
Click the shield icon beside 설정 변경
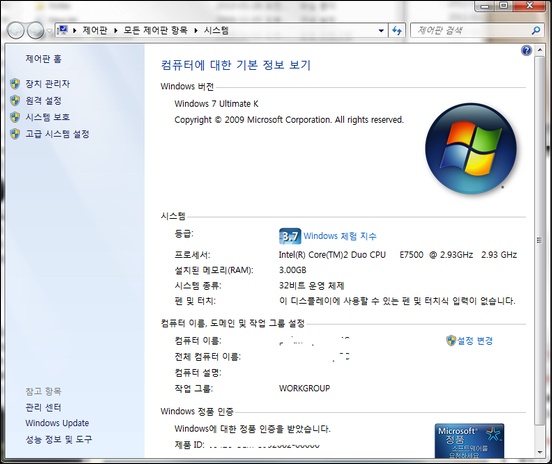(451, 340)
